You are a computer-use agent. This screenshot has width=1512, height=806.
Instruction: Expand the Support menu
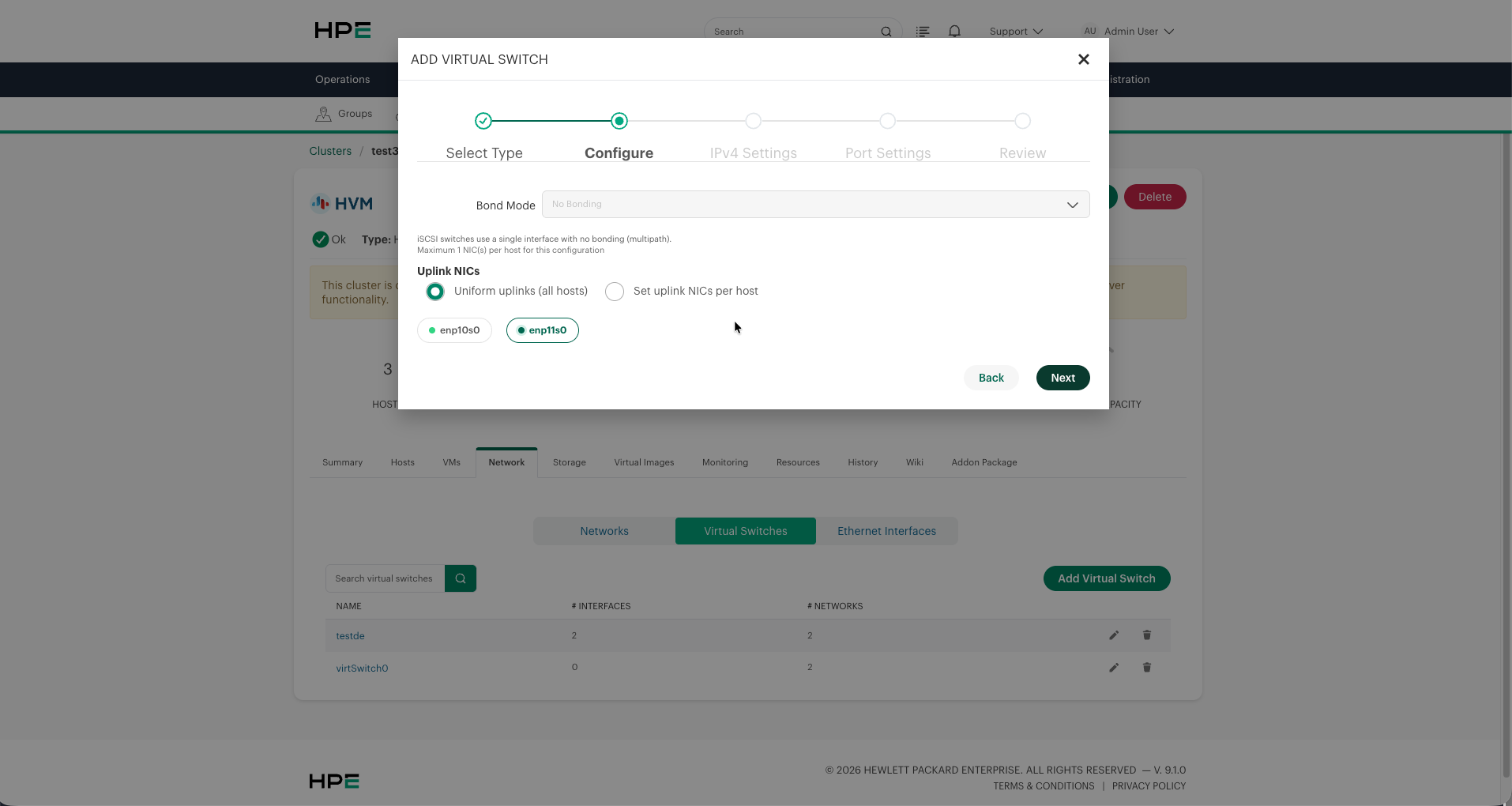click(x=1016, y=32)
